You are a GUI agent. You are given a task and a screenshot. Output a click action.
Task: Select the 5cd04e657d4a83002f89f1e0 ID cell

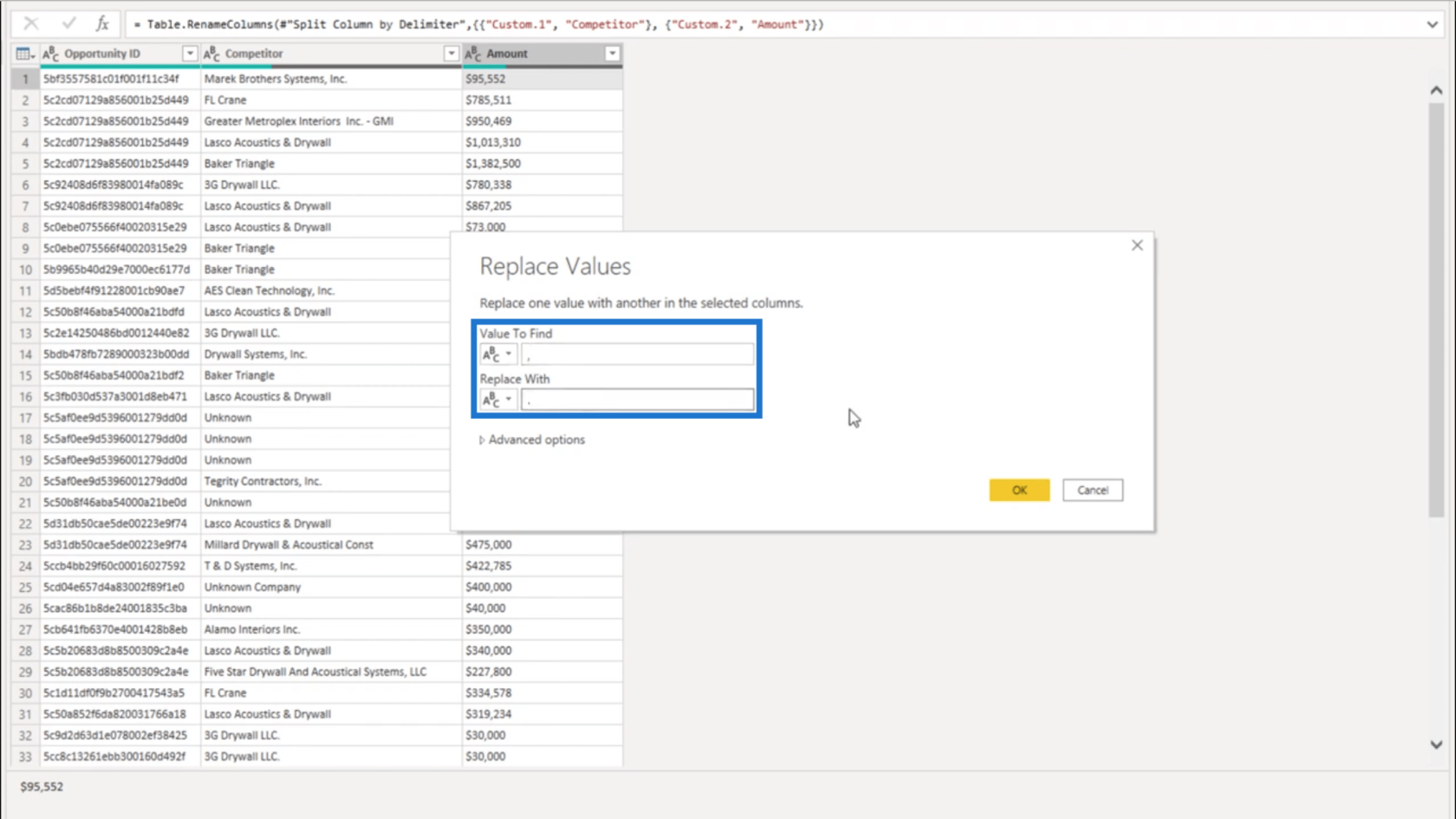[x=120, y=587]
